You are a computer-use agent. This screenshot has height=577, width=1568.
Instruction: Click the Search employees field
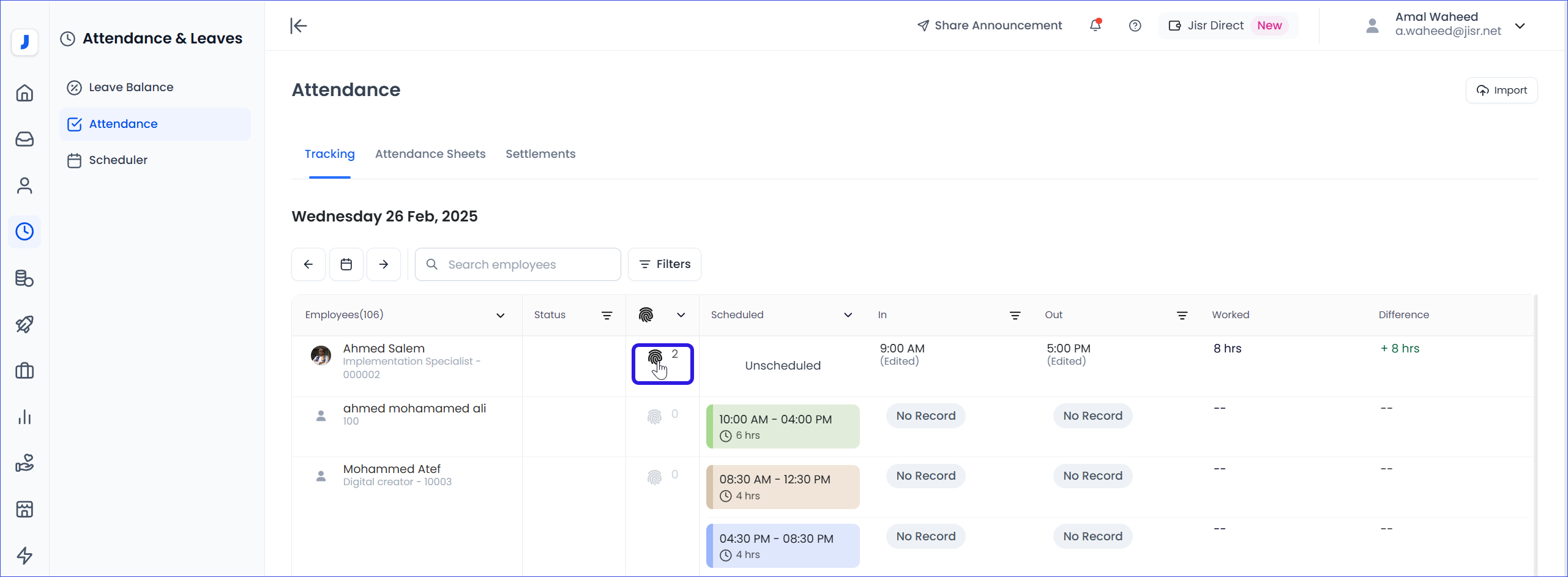518,264
